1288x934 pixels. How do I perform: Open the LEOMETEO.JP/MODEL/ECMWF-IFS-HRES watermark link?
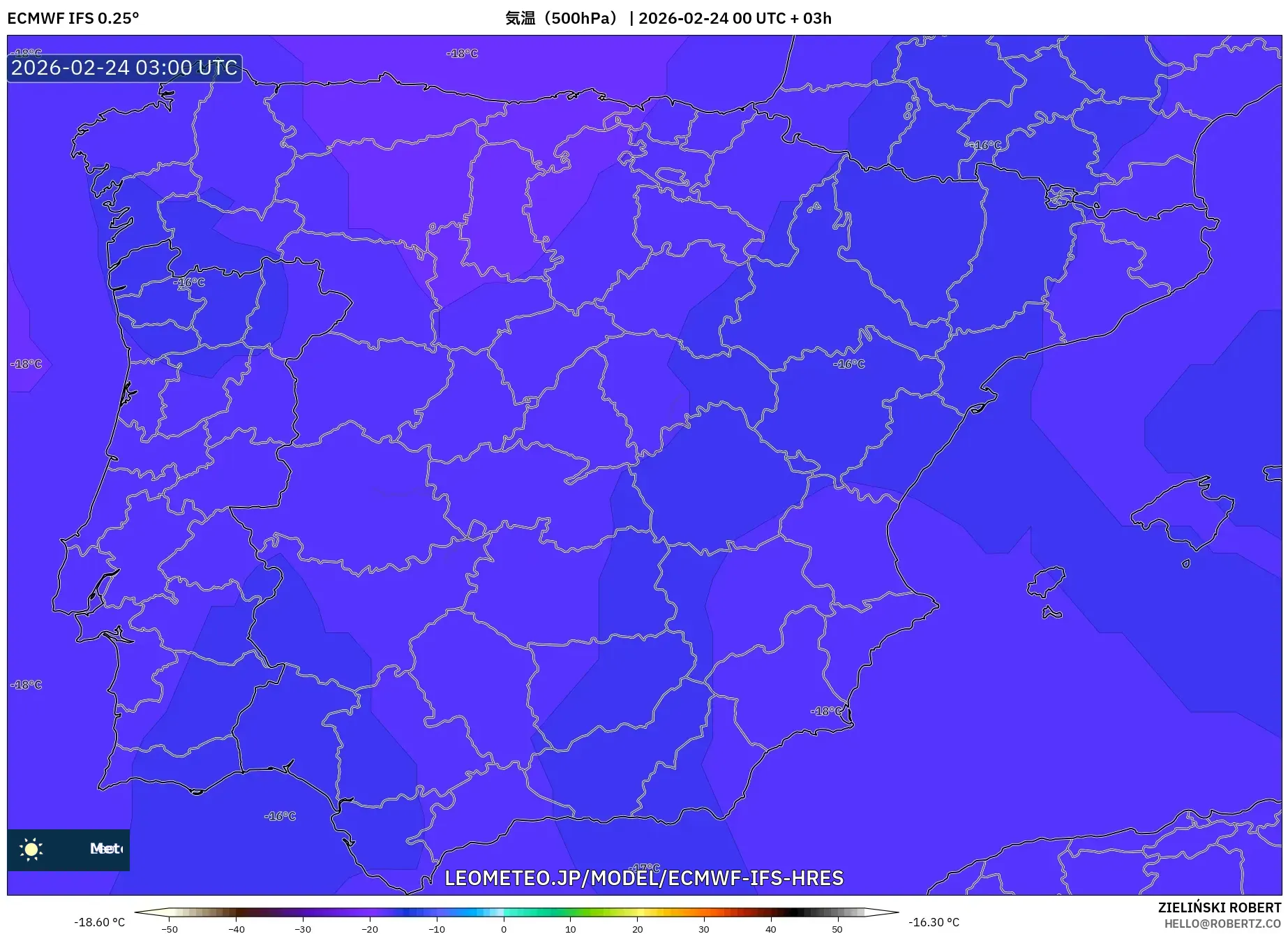click(644, 879)
